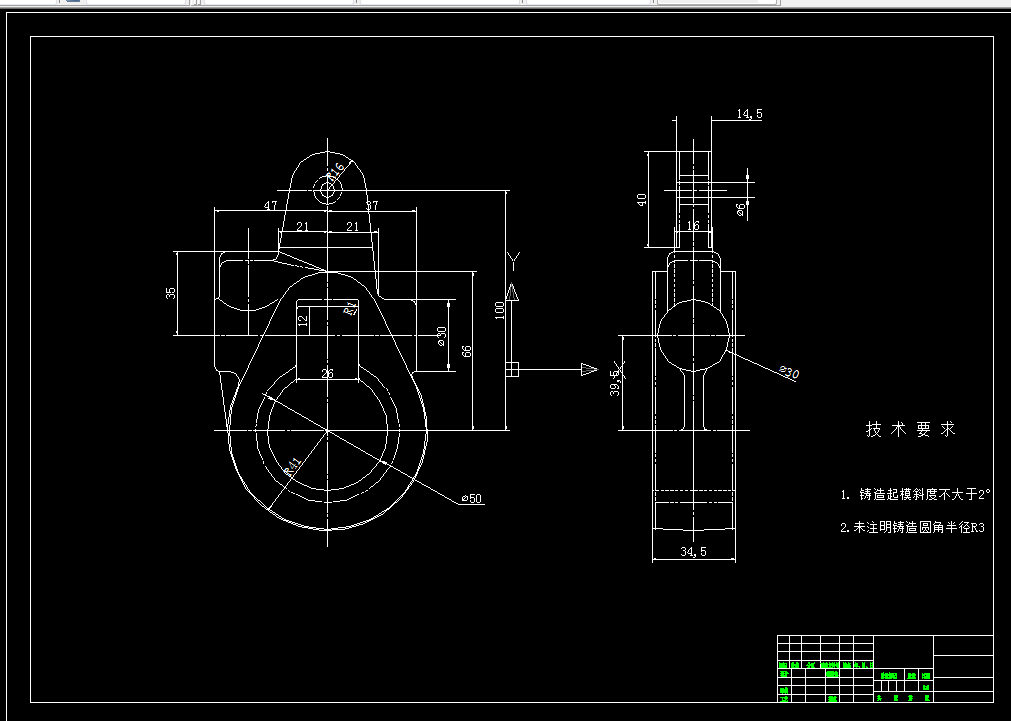Select the 21 dimension under the 47
This screenshot has width=1011, height=721.
pos(302,226)
